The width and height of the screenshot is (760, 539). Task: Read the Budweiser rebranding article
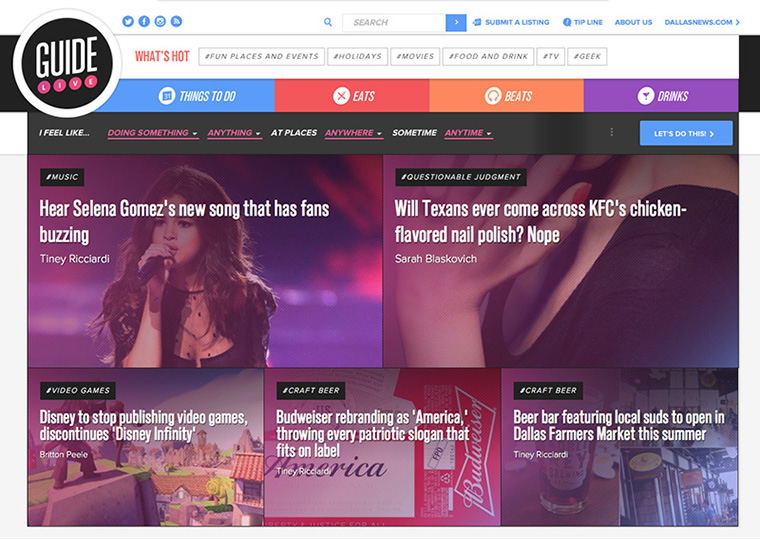[372, 434]
